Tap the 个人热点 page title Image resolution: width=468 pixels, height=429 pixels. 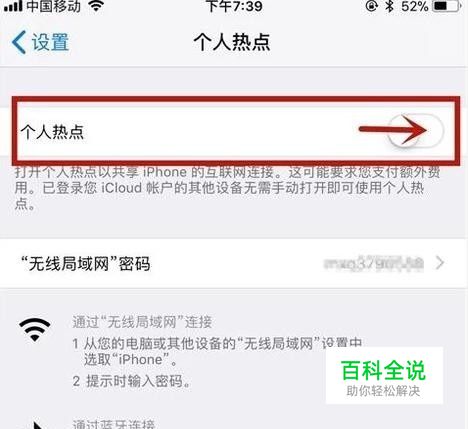(232, 42)
